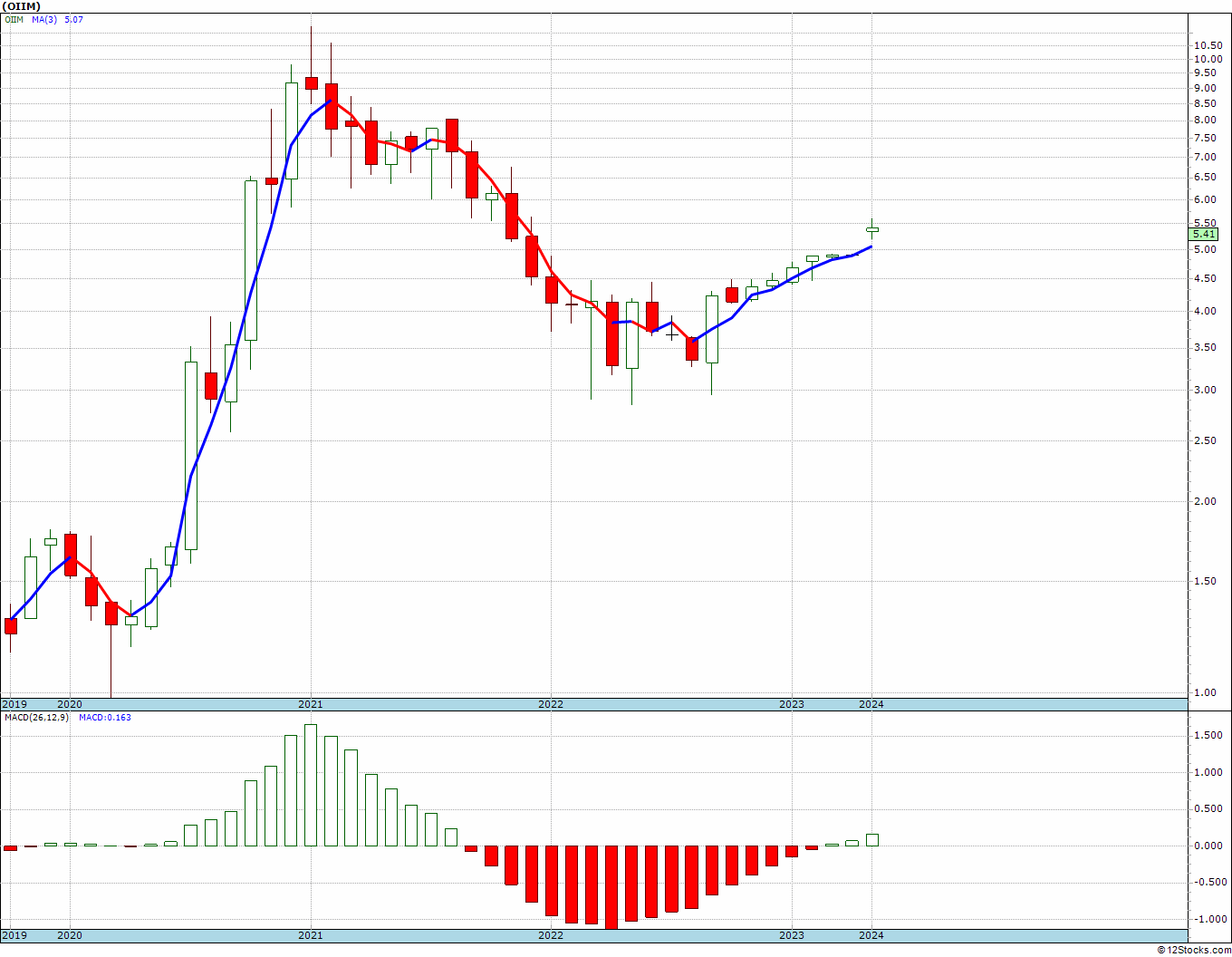Select 6.50 on the price axis

coord(1204,177)
